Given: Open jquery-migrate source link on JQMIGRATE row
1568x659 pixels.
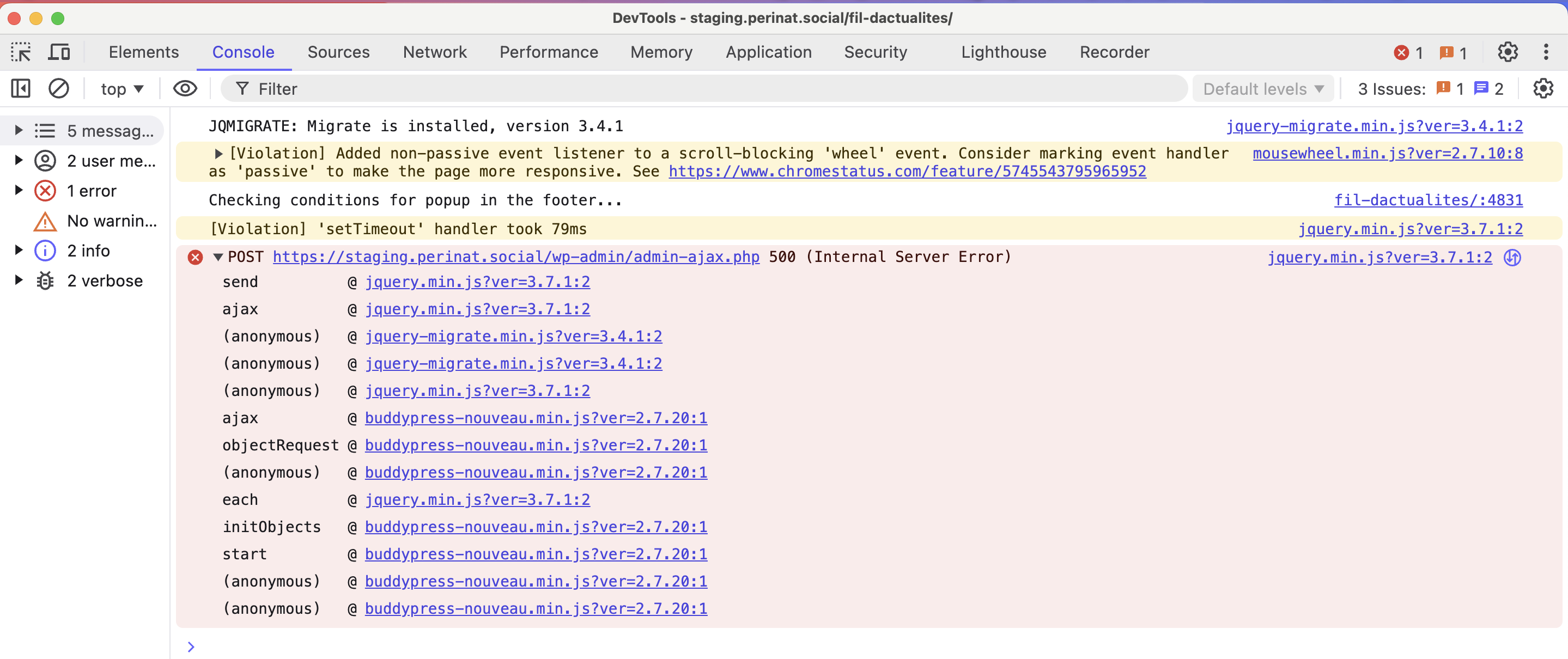Looking at the screenshot, I should point(1374,126).
